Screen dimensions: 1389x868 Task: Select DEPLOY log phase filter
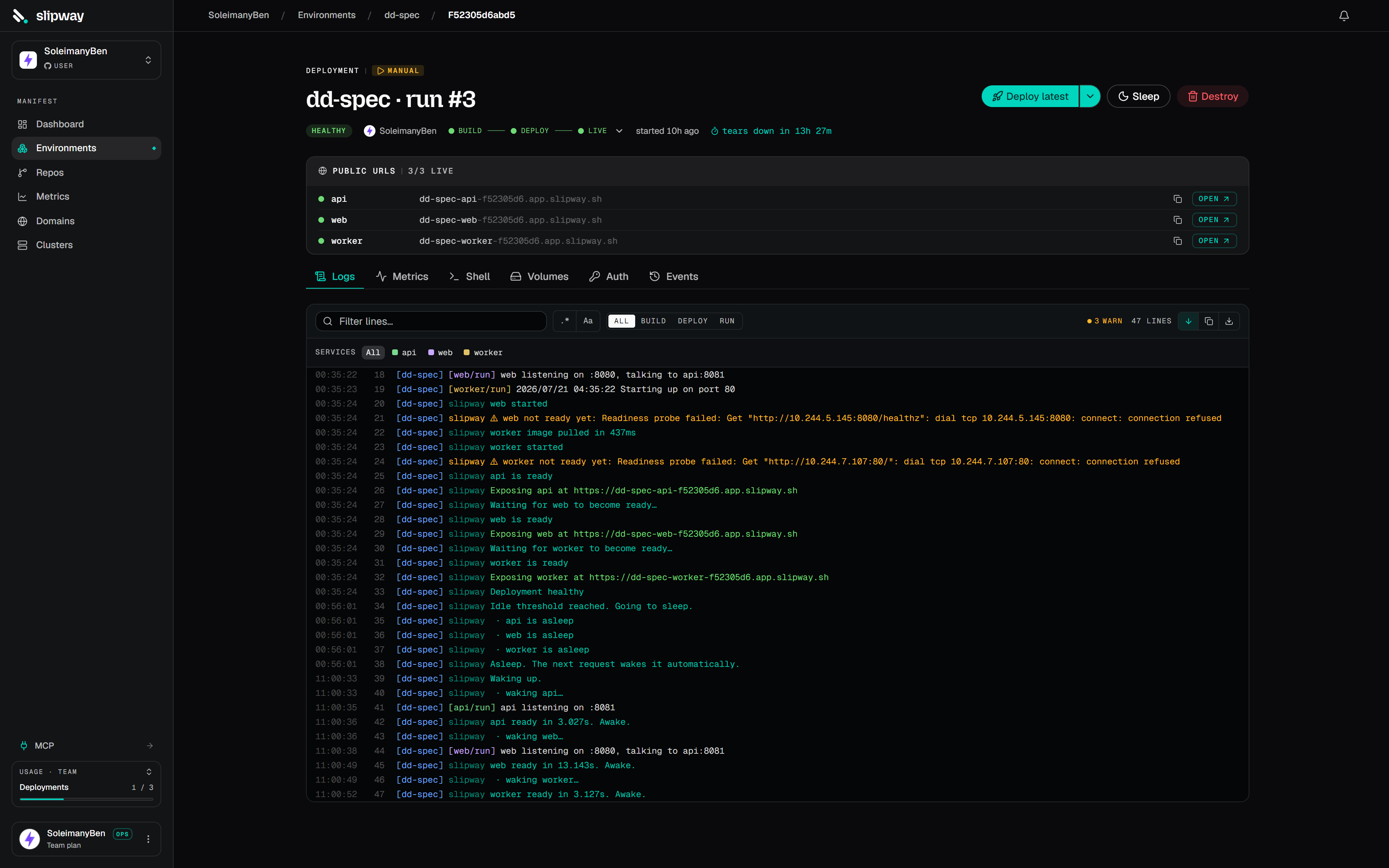[x=692, y=321]
